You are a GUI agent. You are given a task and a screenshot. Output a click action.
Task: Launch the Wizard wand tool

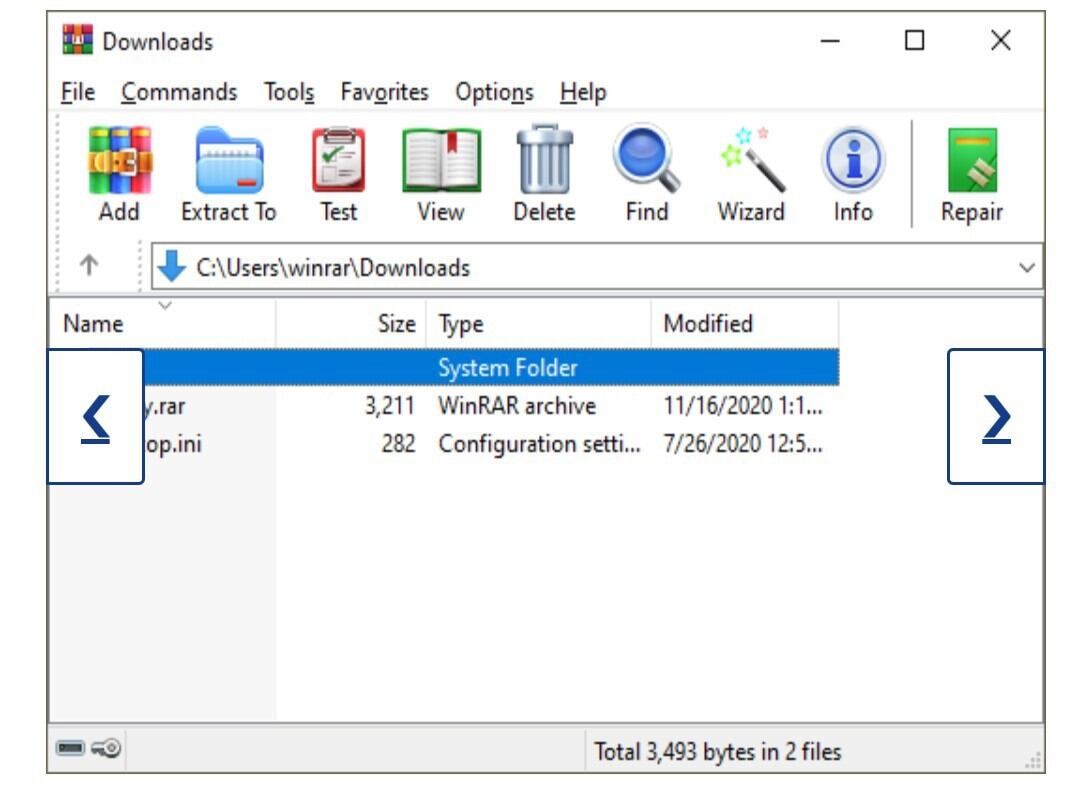point(751,161)
